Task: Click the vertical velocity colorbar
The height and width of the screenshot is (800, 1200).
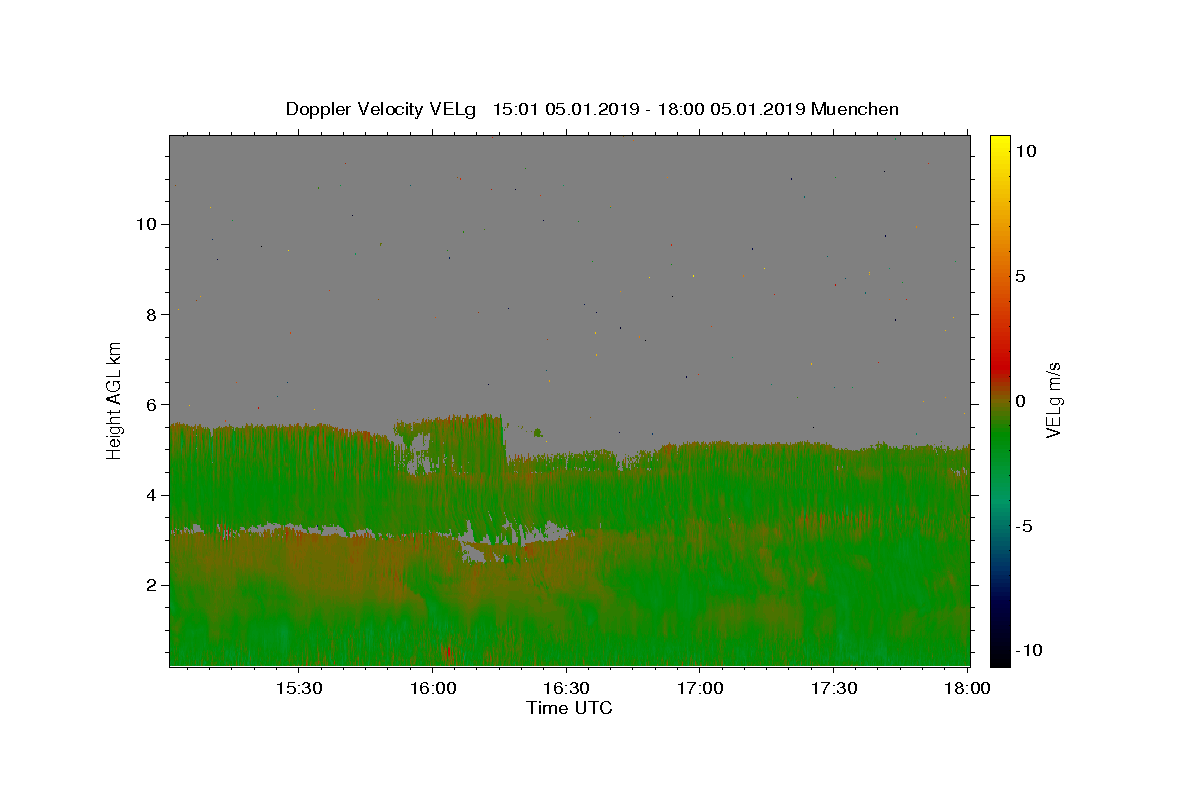Action: click(x=1000, y=400)
